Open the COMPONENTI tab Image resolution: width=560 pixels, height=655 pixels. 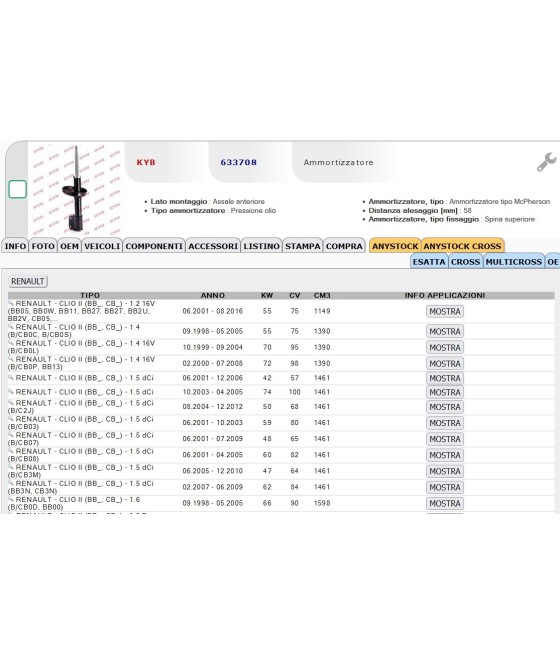(154, 246)
